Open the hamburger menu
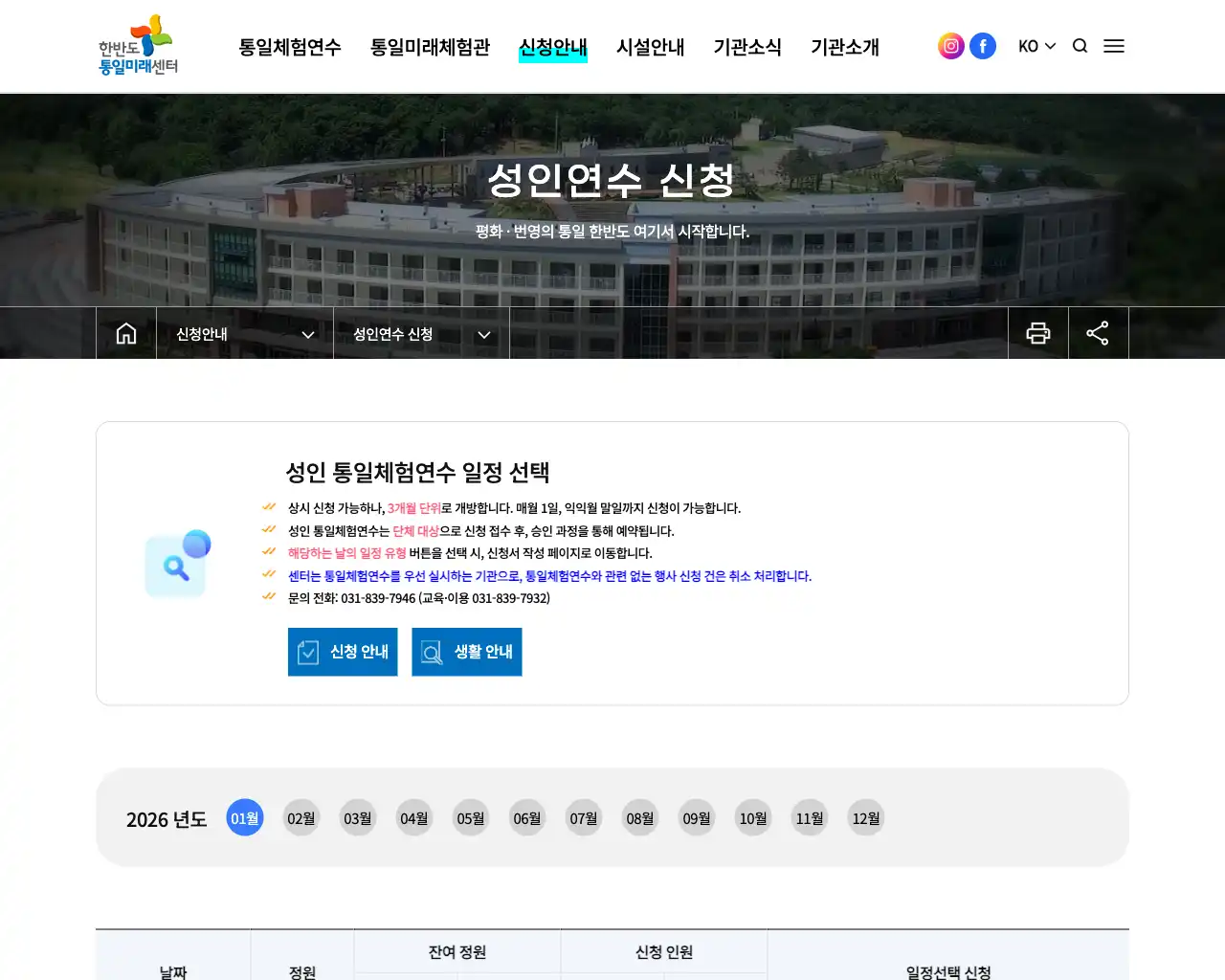 coord(1114,45)
